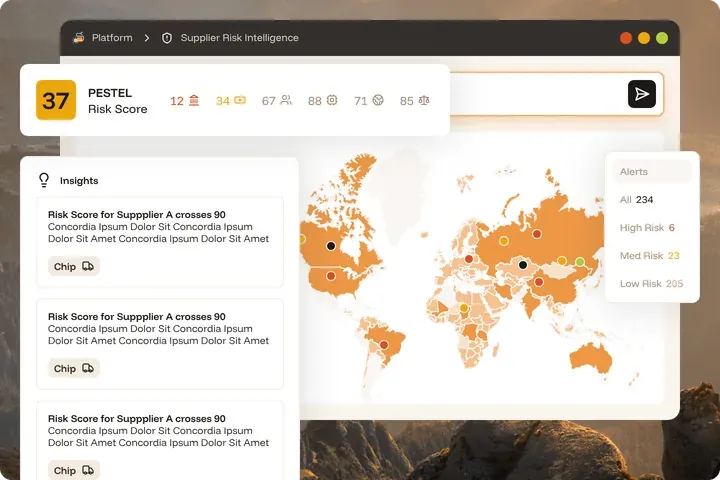Click the yellow marker in western Russia
720x480 pixels.
(x=504, y=241)
